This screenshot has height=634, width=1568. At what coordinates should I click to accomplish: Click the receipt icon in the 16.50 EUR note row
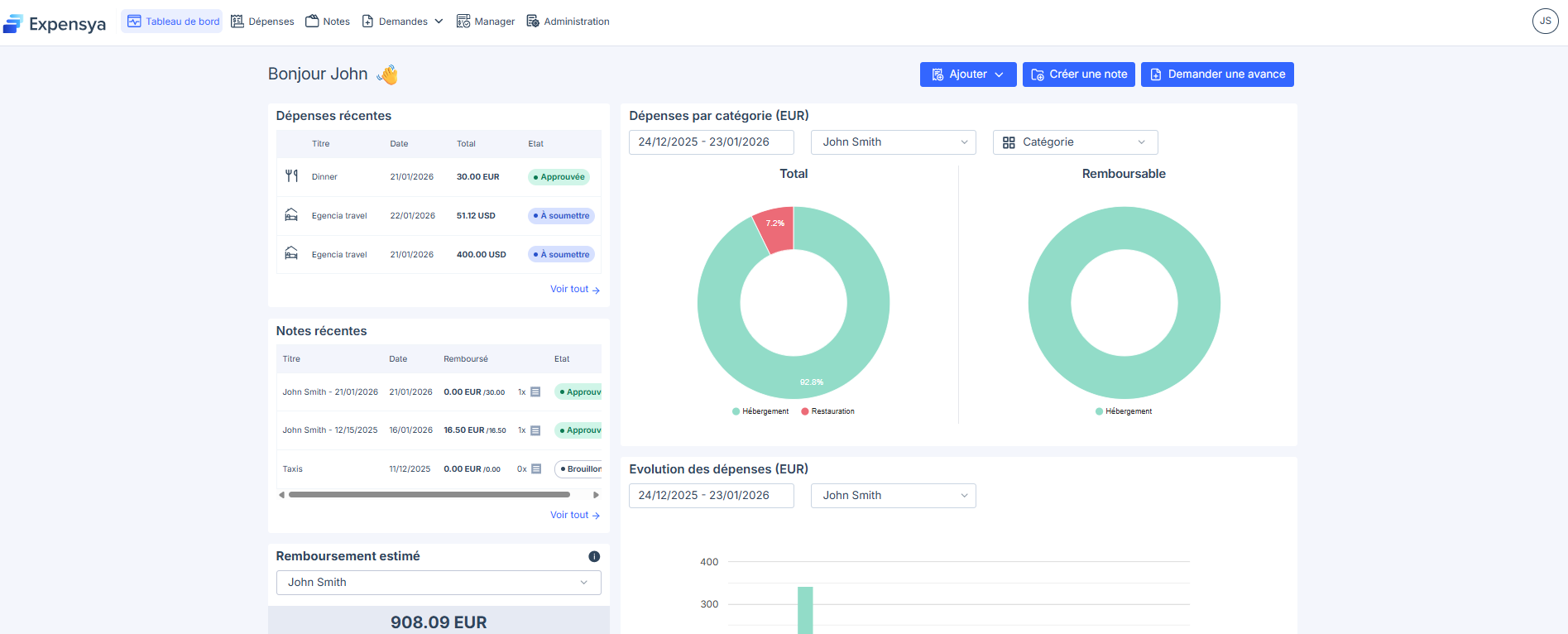[x=535, y=430]
